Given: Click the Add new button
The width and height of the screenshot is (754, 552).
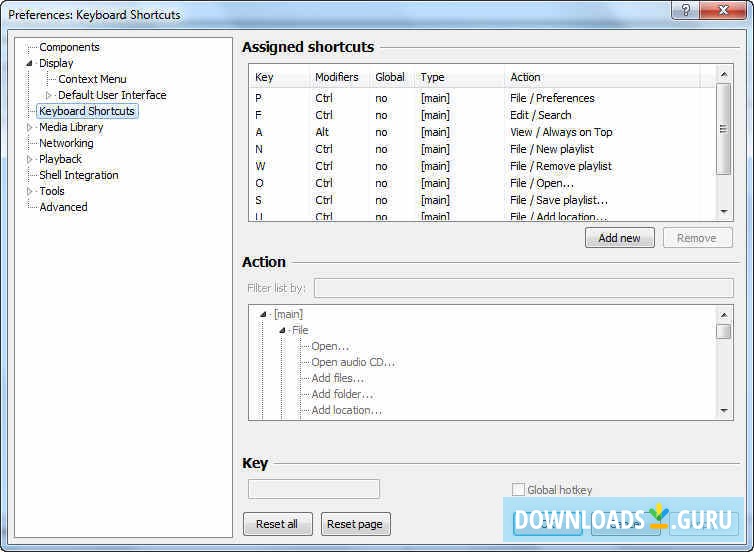Looking at the screenshot, I should [619, 238].
